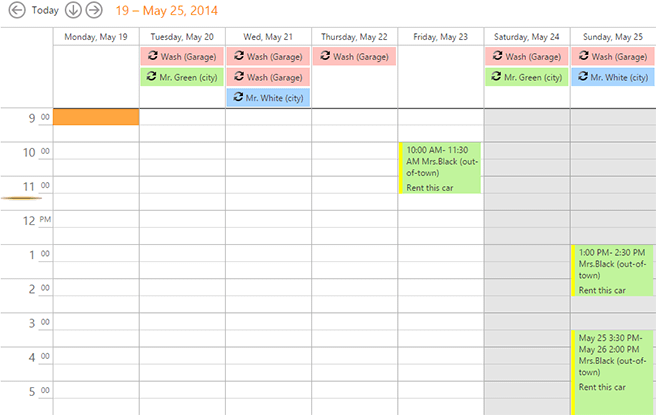
Task: Click the yellow status strip on Friday appointment
Action: point(400,167)
